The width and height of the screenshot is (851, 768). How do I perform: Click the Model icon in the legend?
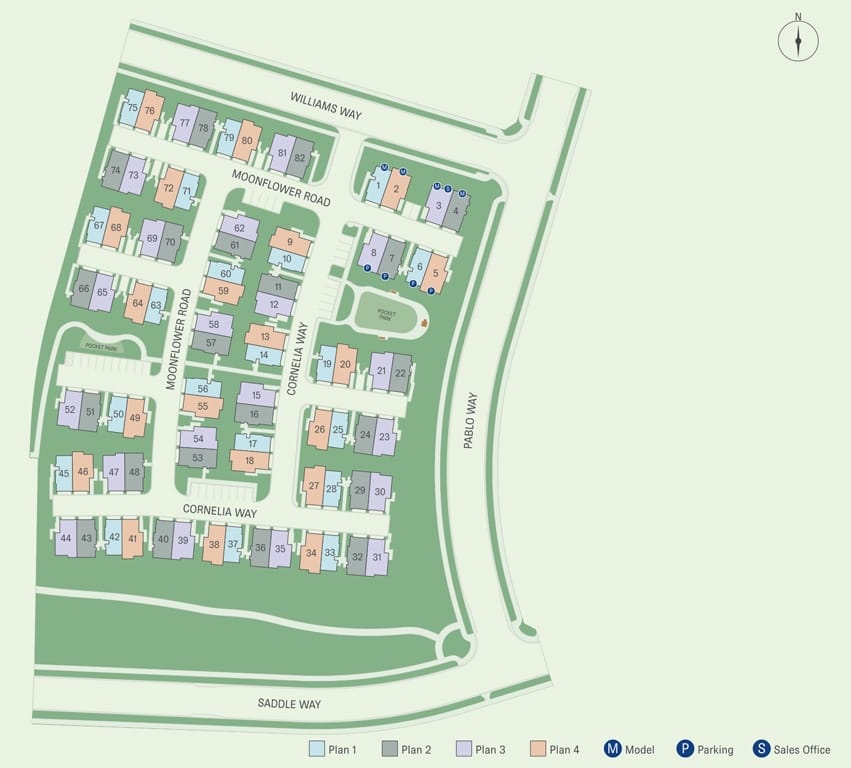(612, 748)
